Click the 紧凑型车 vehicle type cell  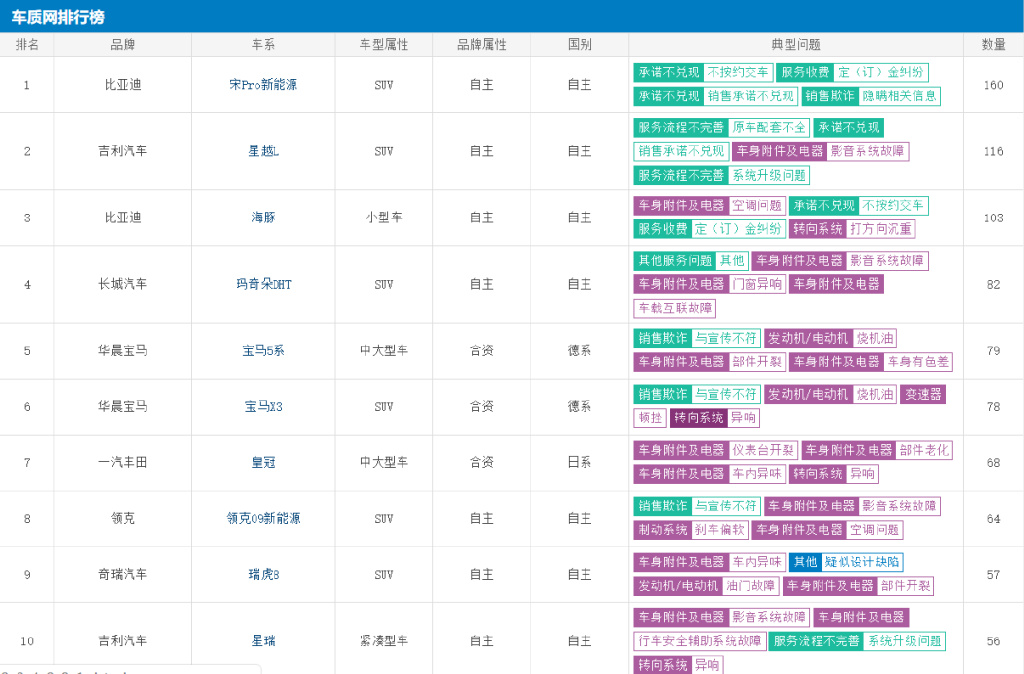click(383, 641)
